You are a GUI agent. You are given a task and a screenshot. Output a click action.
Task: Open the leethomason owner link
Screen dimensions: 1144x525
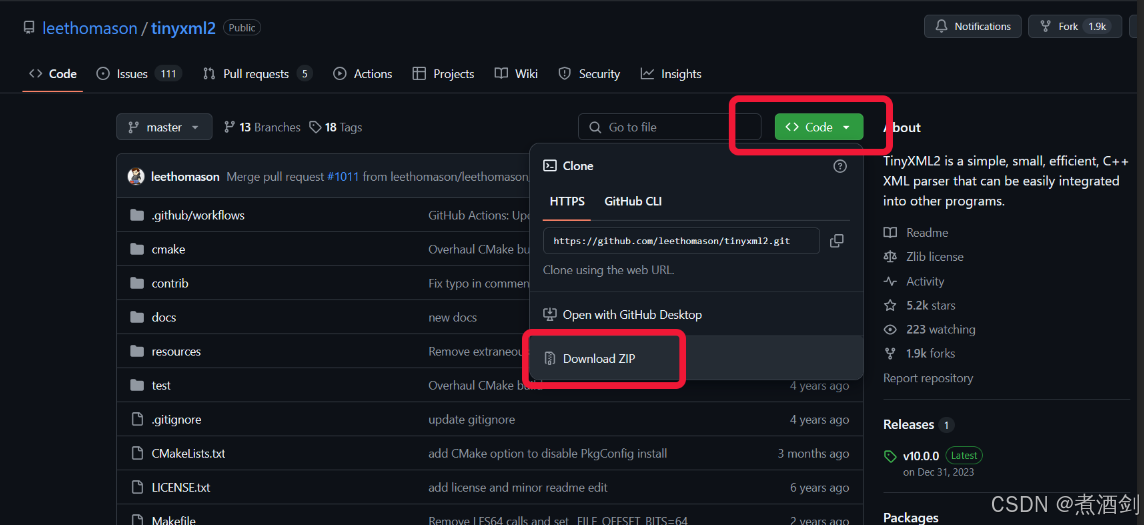[x=90, y=28]
